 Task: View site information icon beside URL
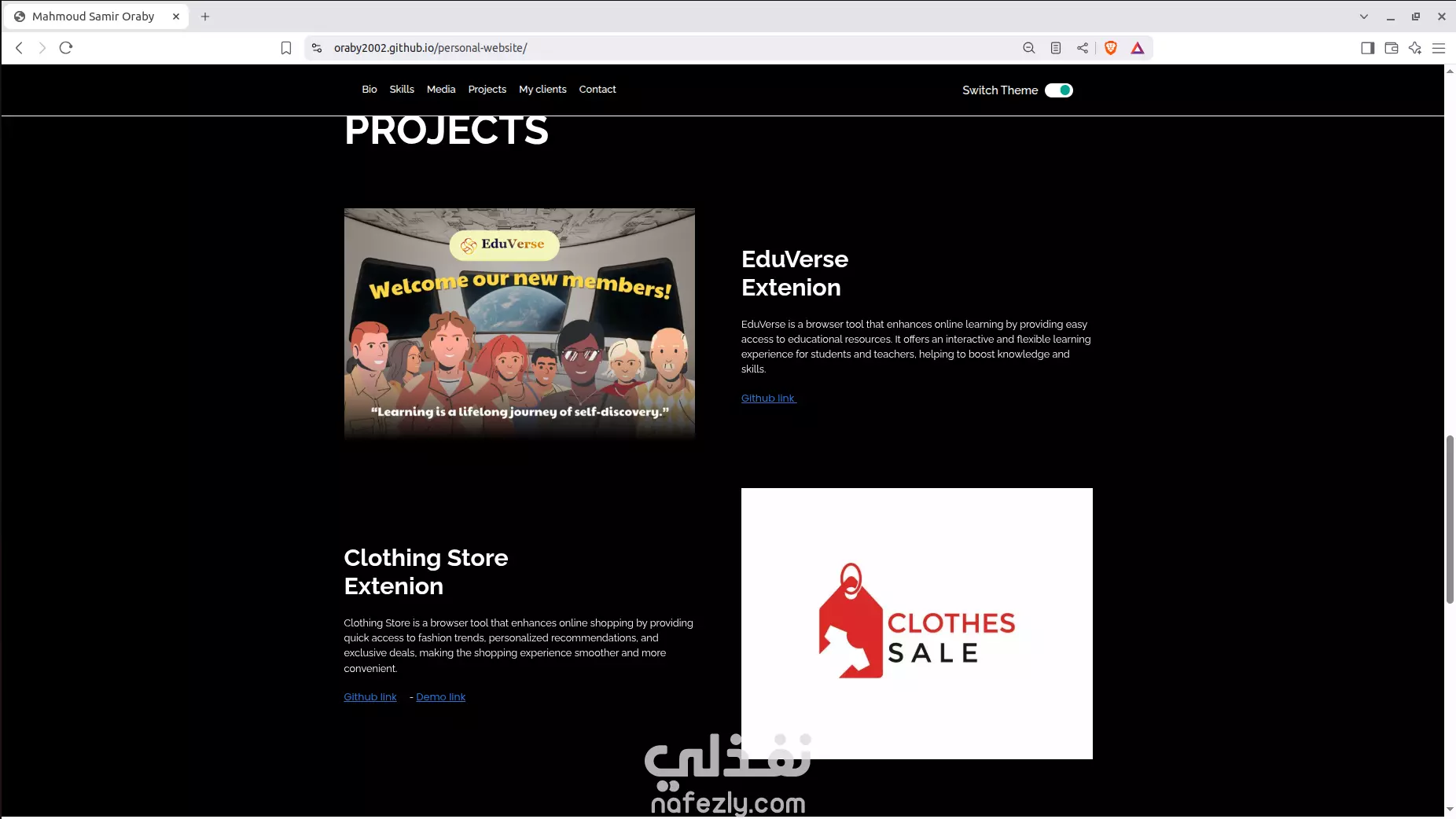click(x=317, y=48)
